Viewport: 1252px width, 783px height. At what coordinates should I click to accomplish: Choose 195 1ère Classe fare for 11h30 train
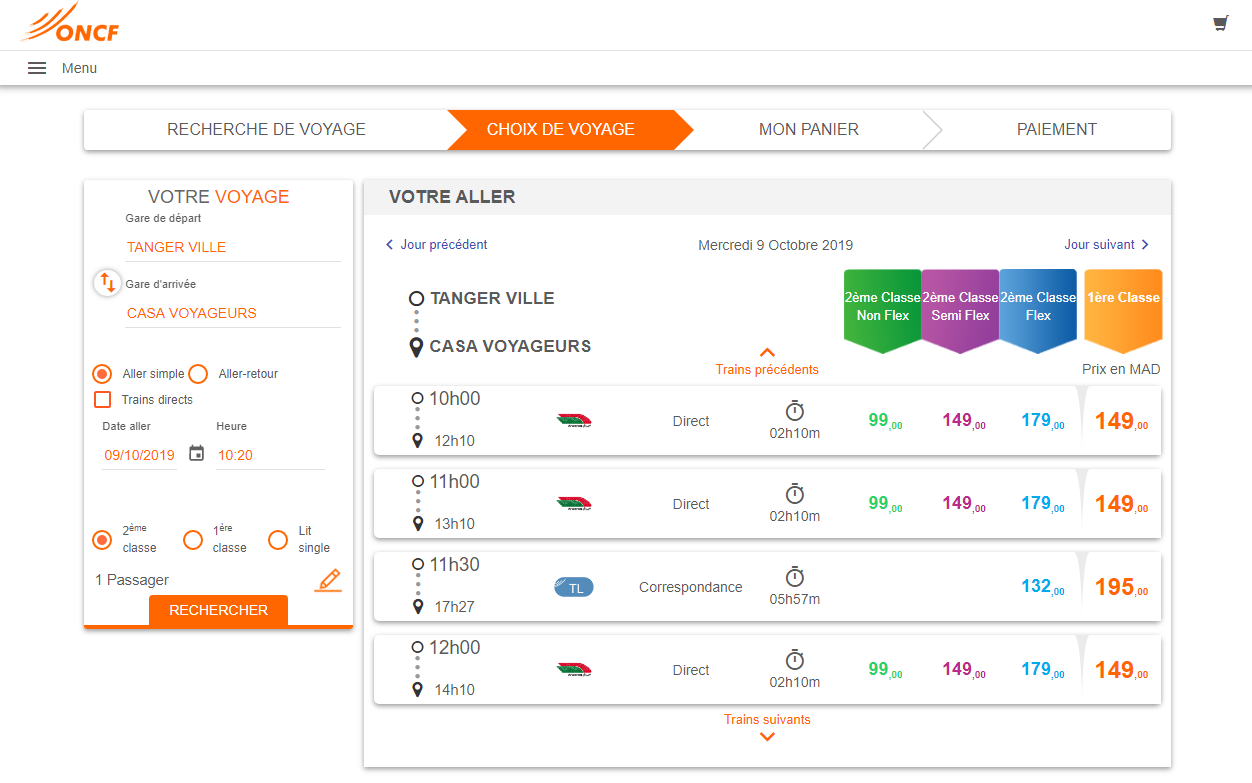coord(1121,587)
